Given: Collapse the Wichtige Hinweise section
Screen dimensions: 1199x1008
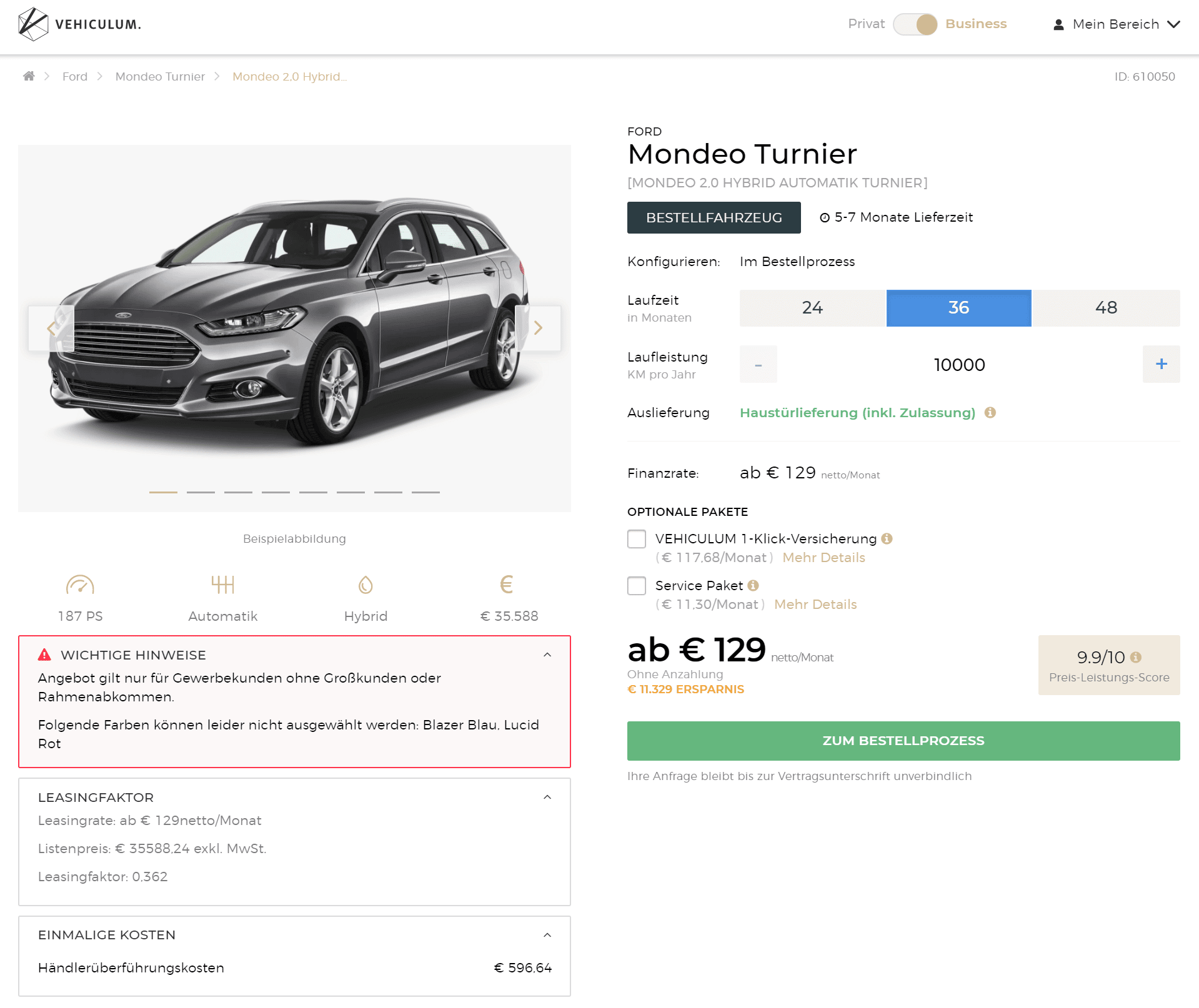Looking at the screenshot, I should (547, 655).
